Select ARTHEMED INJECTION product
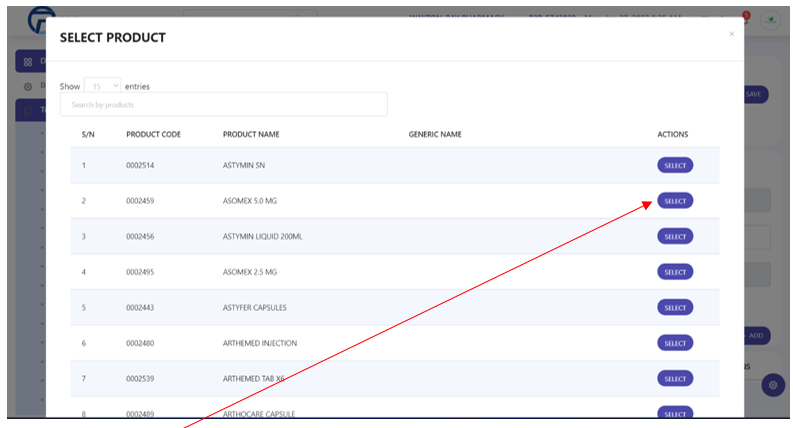 [x=675, y=343]
